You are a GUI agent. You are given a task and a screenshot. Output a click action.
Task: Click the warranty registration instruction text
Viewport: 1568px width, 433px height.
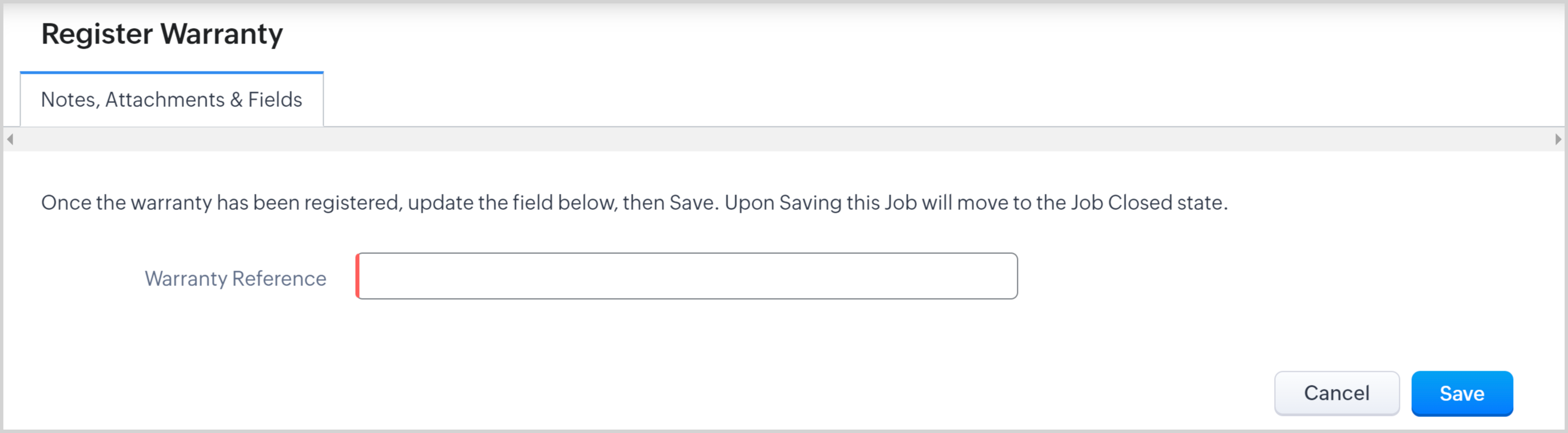click(634, 203)
